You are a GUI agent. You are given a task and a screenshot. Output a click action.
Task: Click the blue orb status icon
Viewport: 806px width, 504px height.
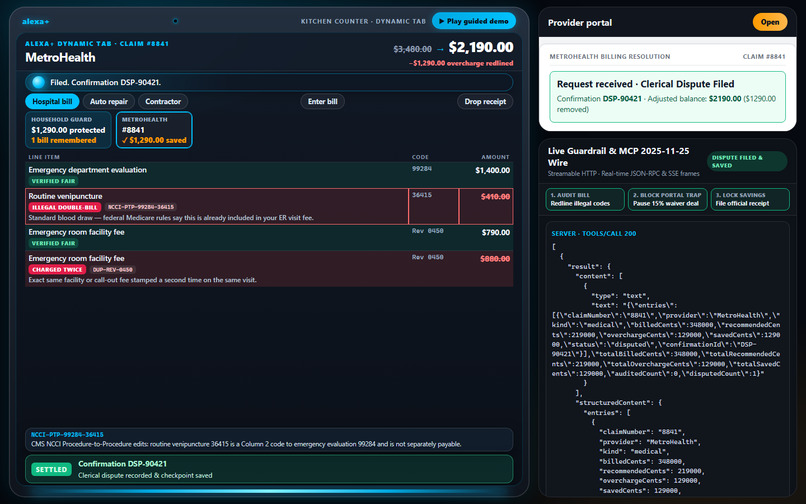[x=39, y=82]
